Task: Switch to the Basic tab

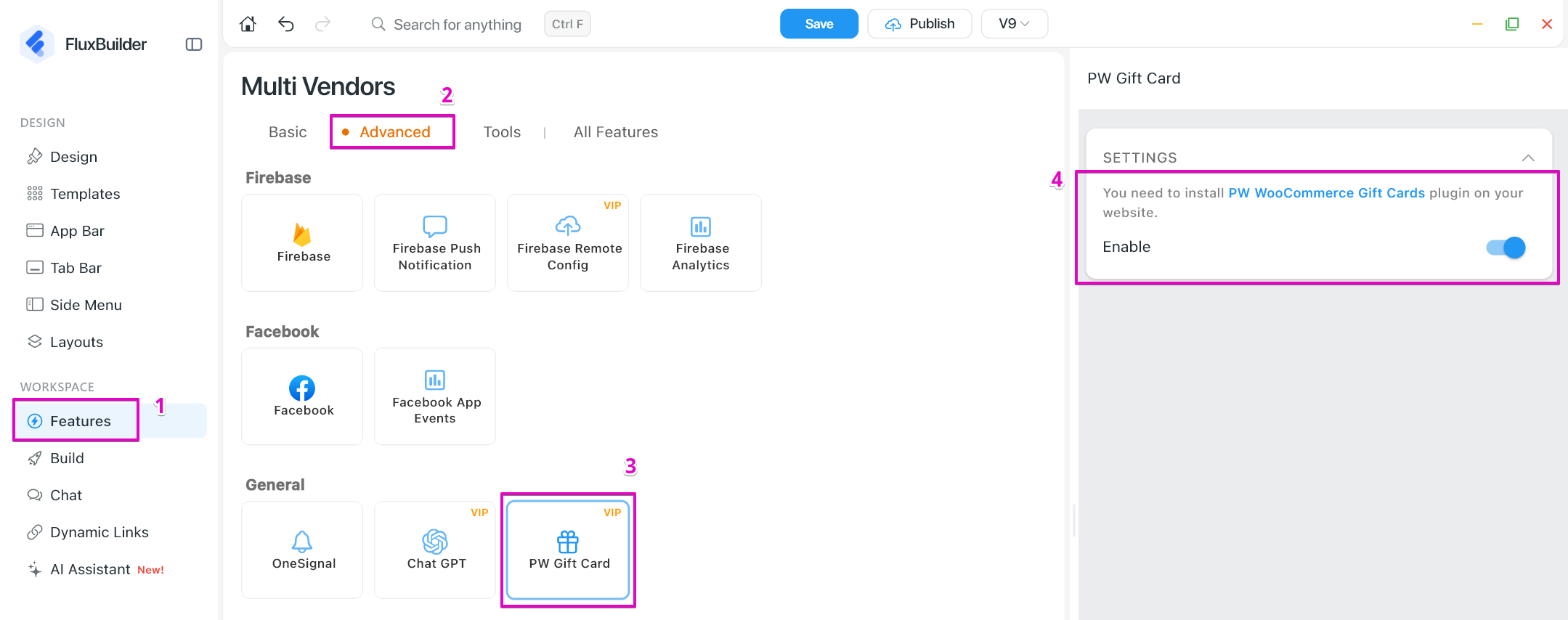Action: [288, 132]
